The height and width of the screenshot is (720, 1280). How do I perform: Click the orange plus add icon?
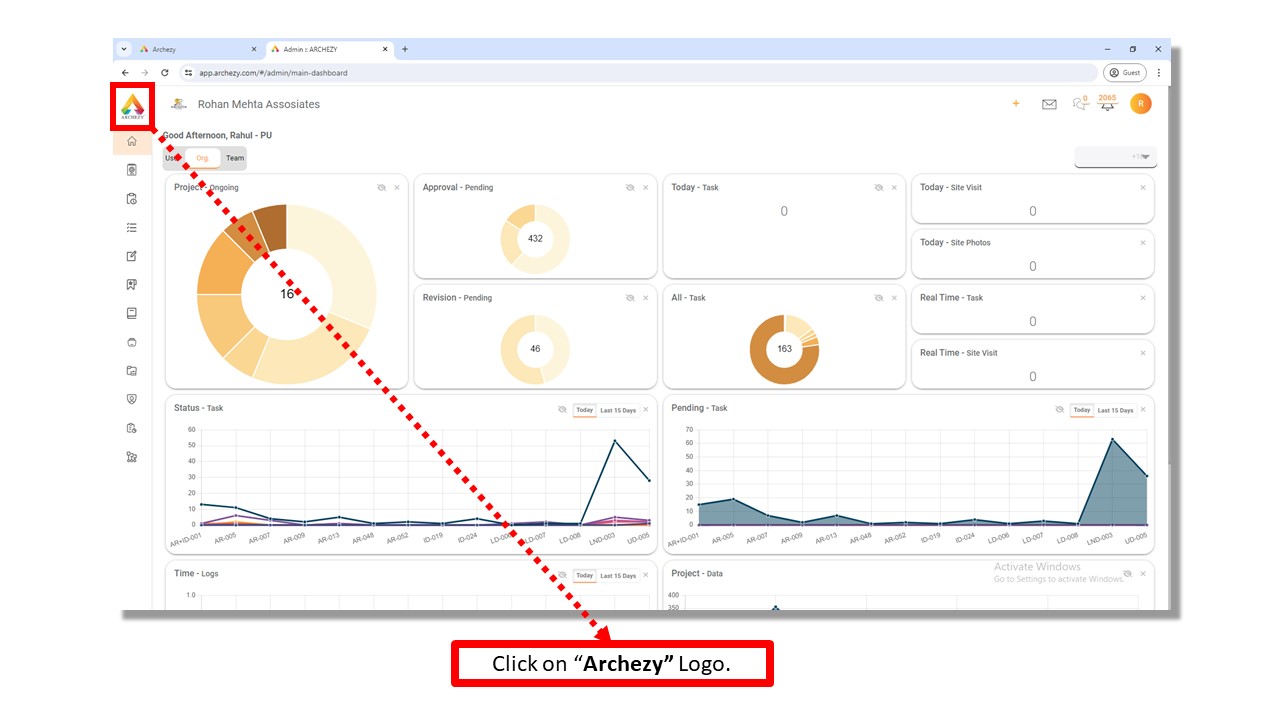coord(1016,103)
